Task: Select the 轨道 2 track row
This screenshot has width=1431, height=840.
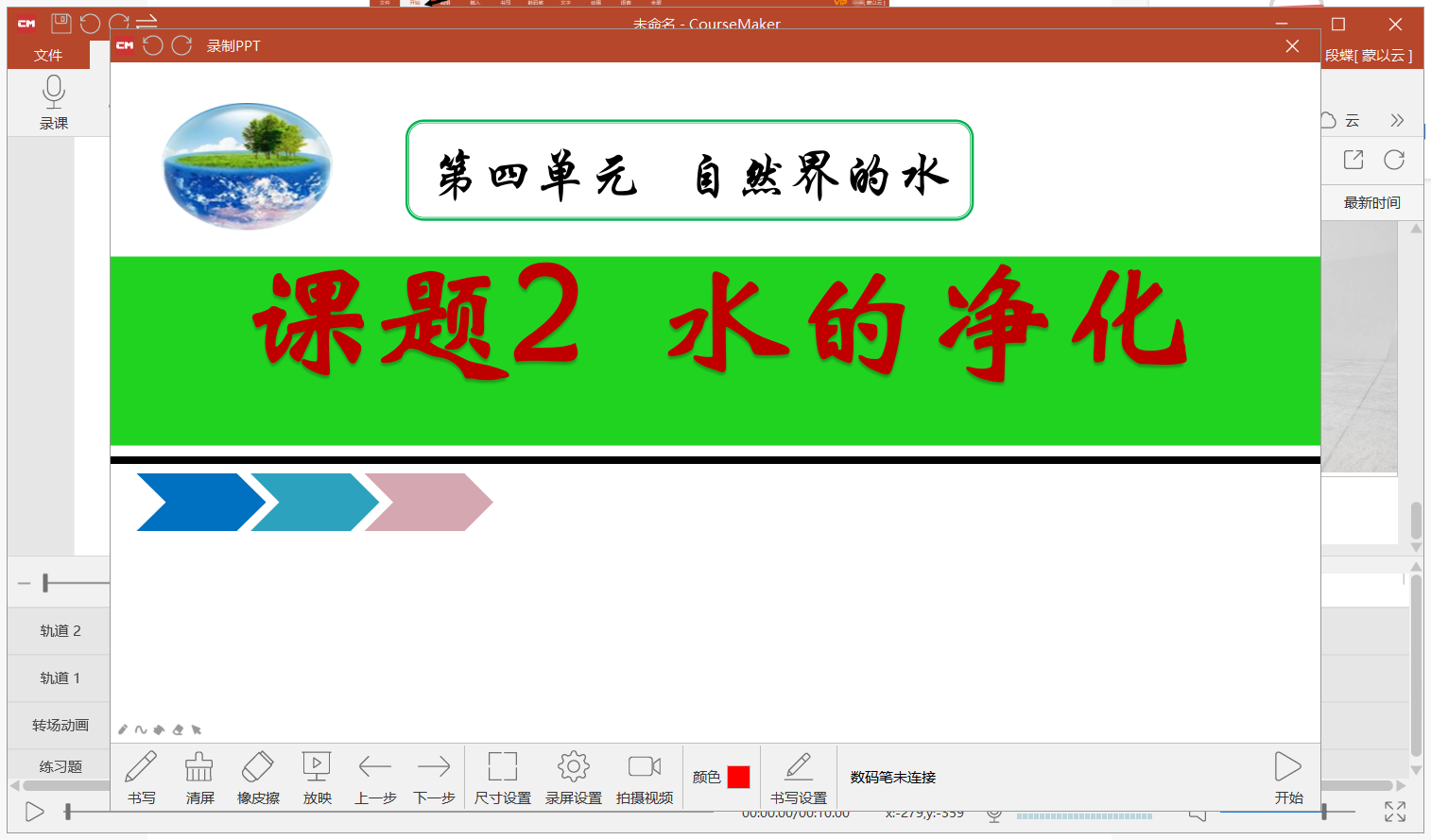Action: tap(60, 630)
